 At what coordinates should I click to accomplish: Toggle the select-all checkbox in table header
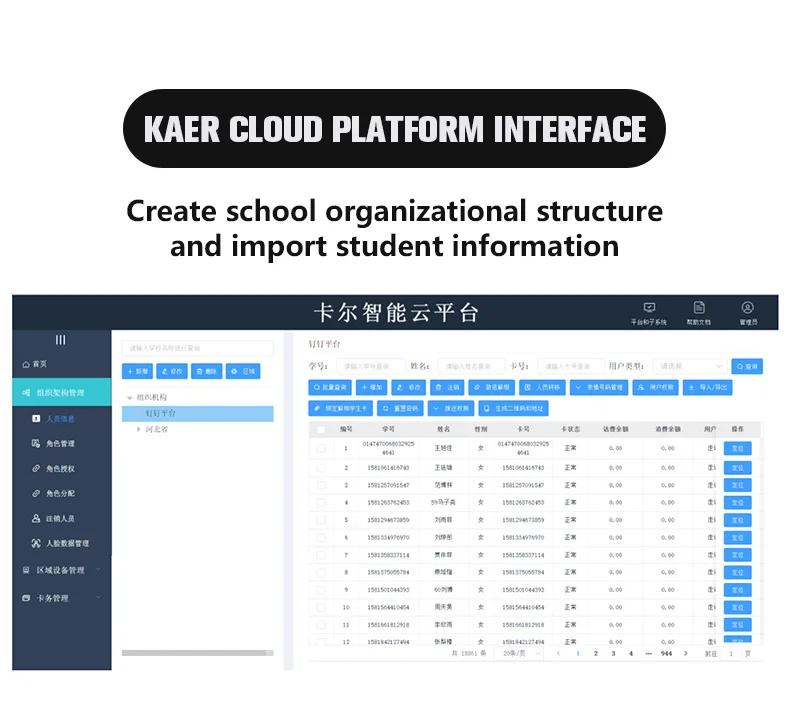tap(321, 430)
